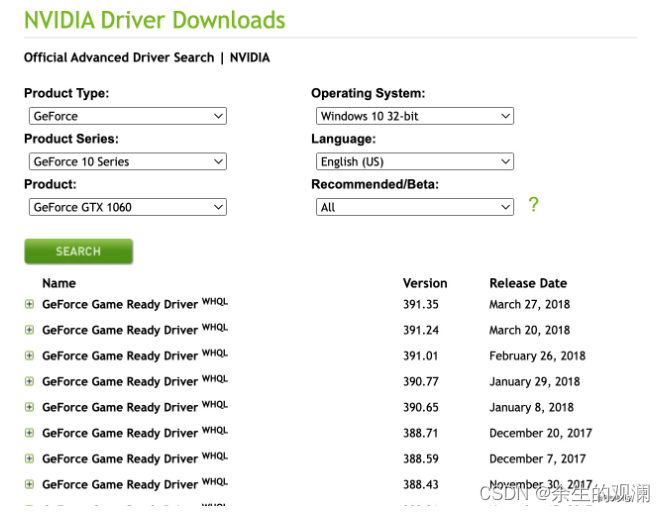Expand driver version 391.24 row
665x512 pixels.
pyautogui.click(x=29, y=330)
